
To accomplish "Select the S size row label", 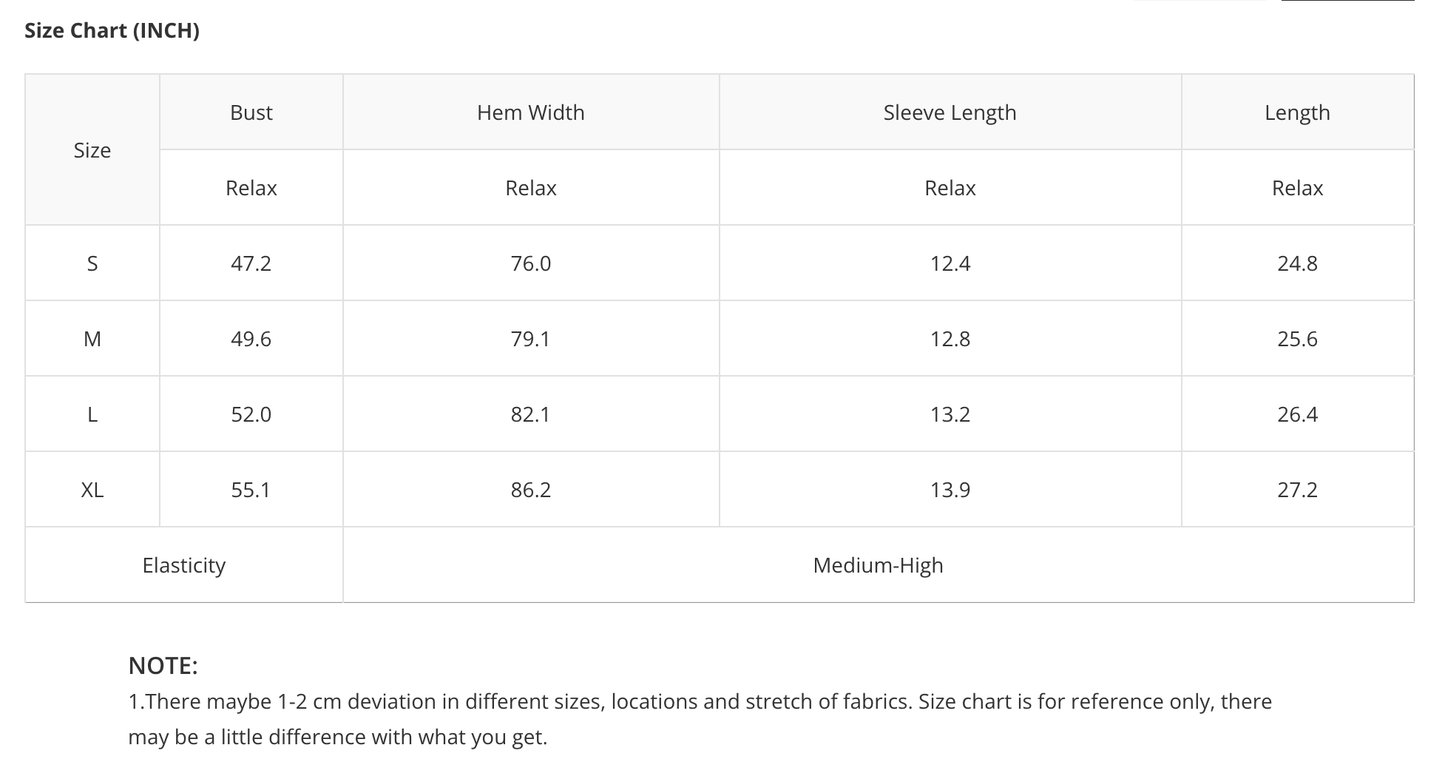I will (92, 264).
